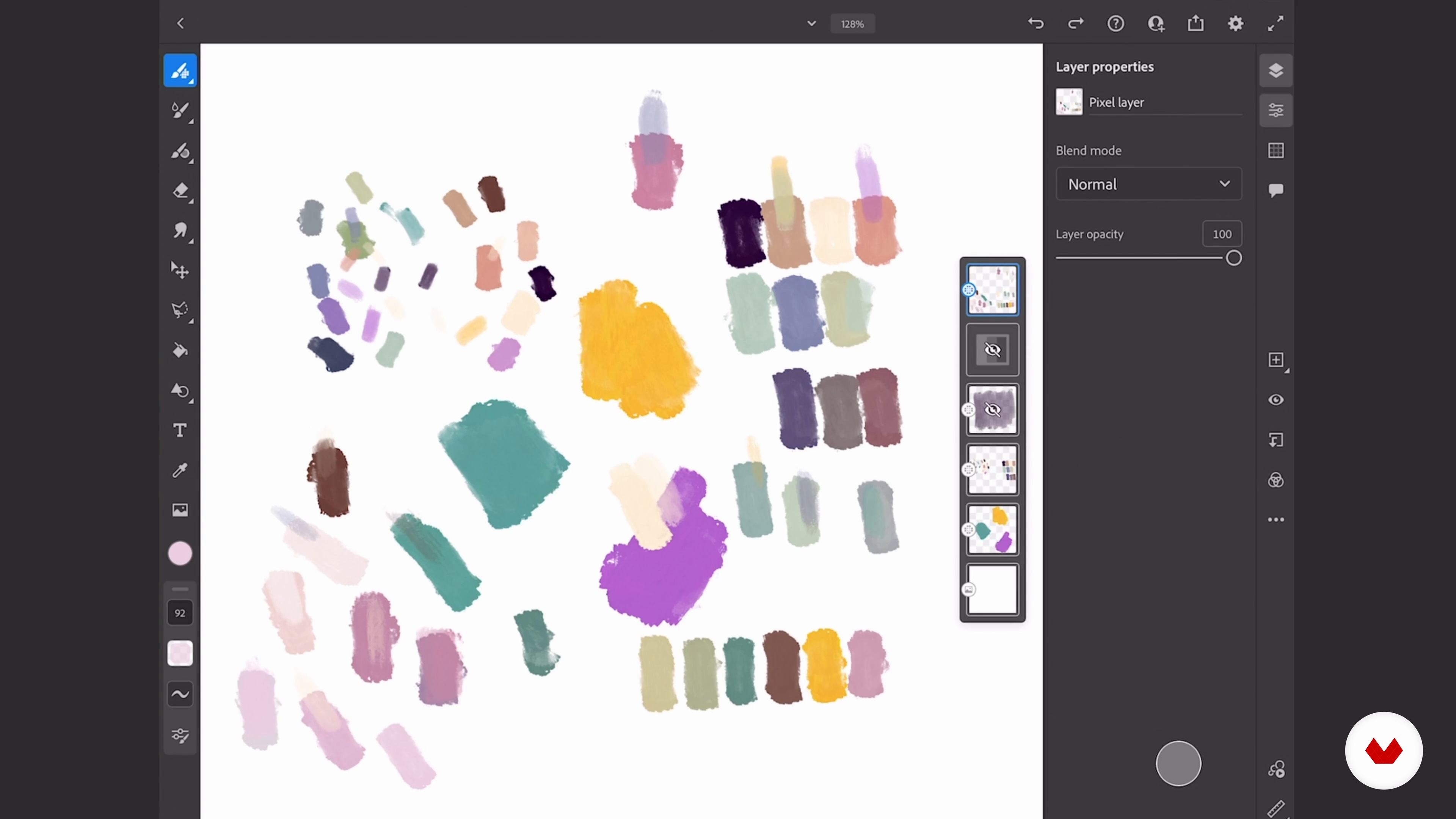Open the brush smoothing control

[180, 694]
